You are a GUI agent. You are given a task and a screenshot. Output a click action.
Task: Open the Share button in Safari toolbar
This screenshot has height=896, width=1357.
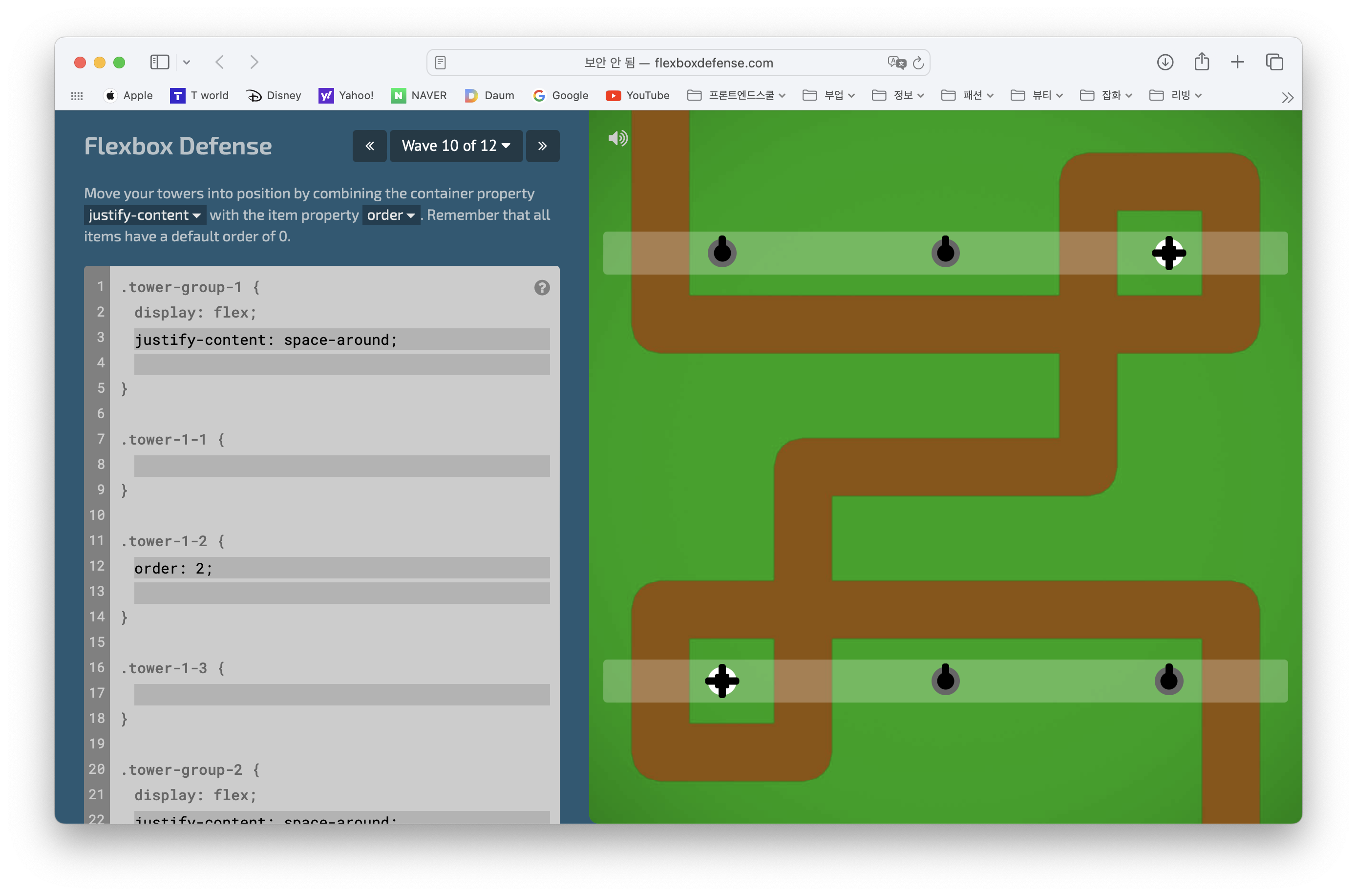tap(1201, 62)
